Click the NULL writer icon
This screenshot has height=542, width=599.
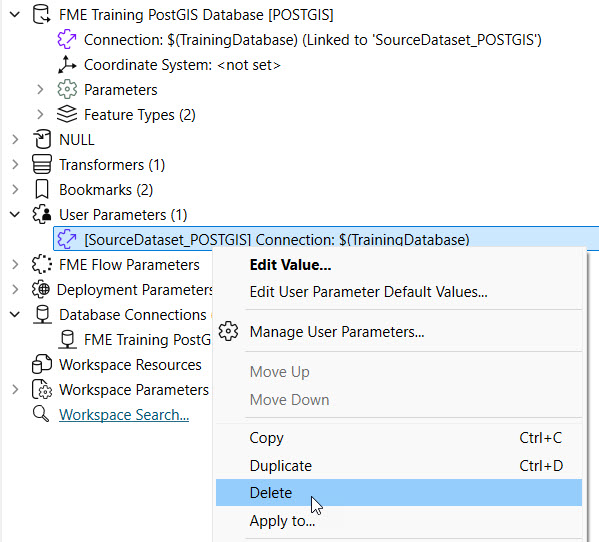[42, 139]
